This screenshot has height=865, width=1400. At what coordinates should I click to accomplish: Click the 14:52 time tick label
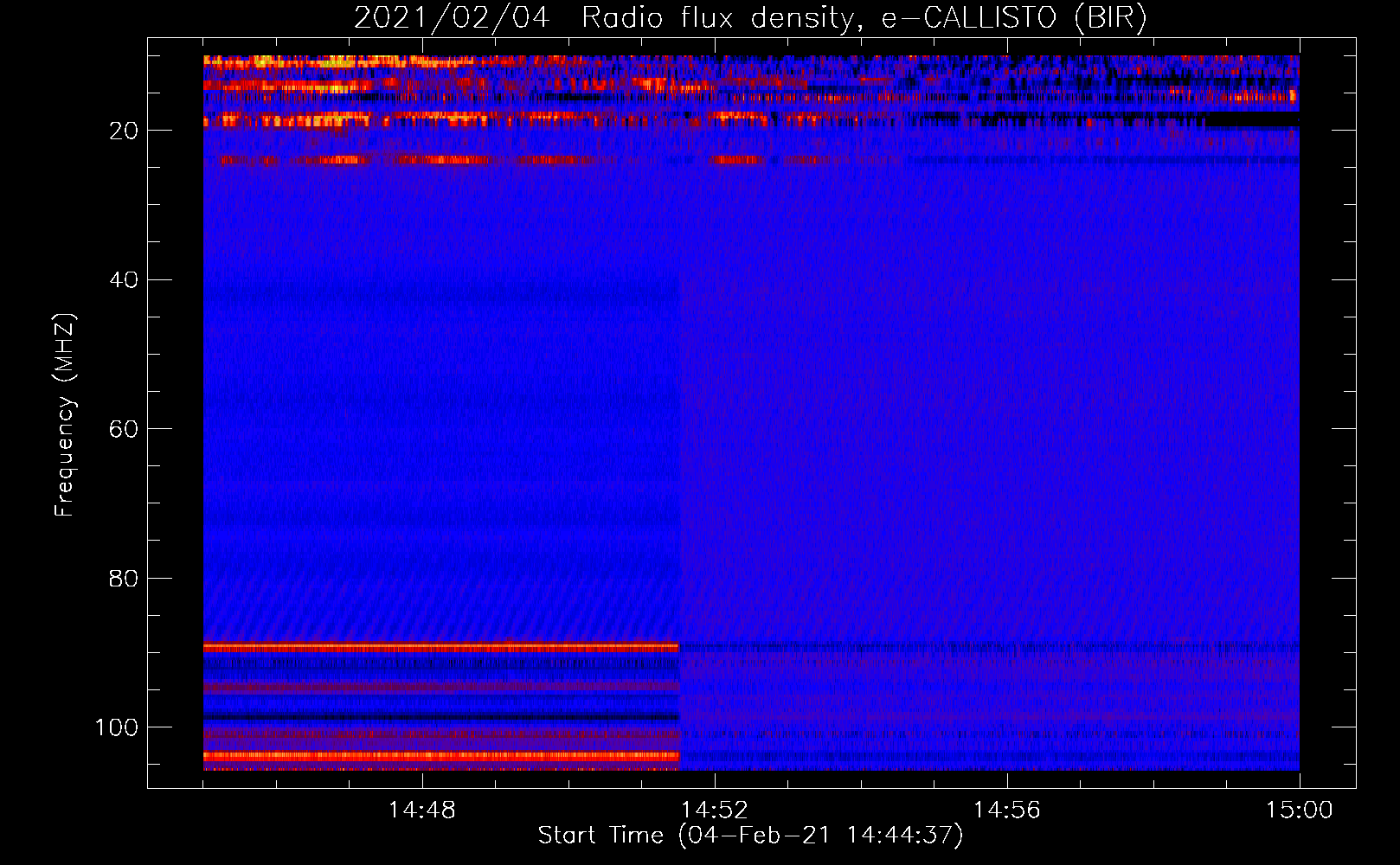click(x=714, y=811)
